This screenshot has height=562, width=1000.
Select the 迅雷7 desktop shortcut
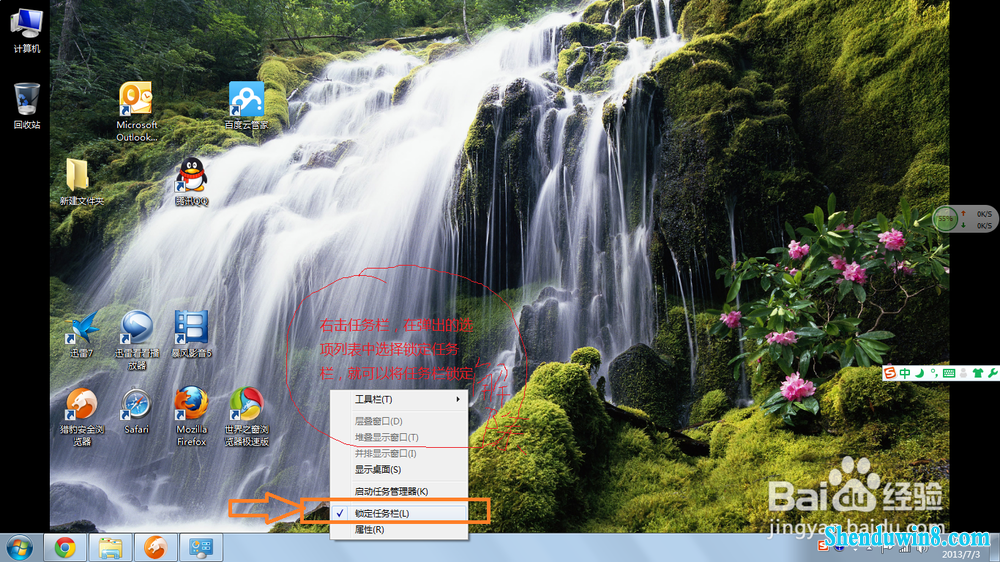82,334
